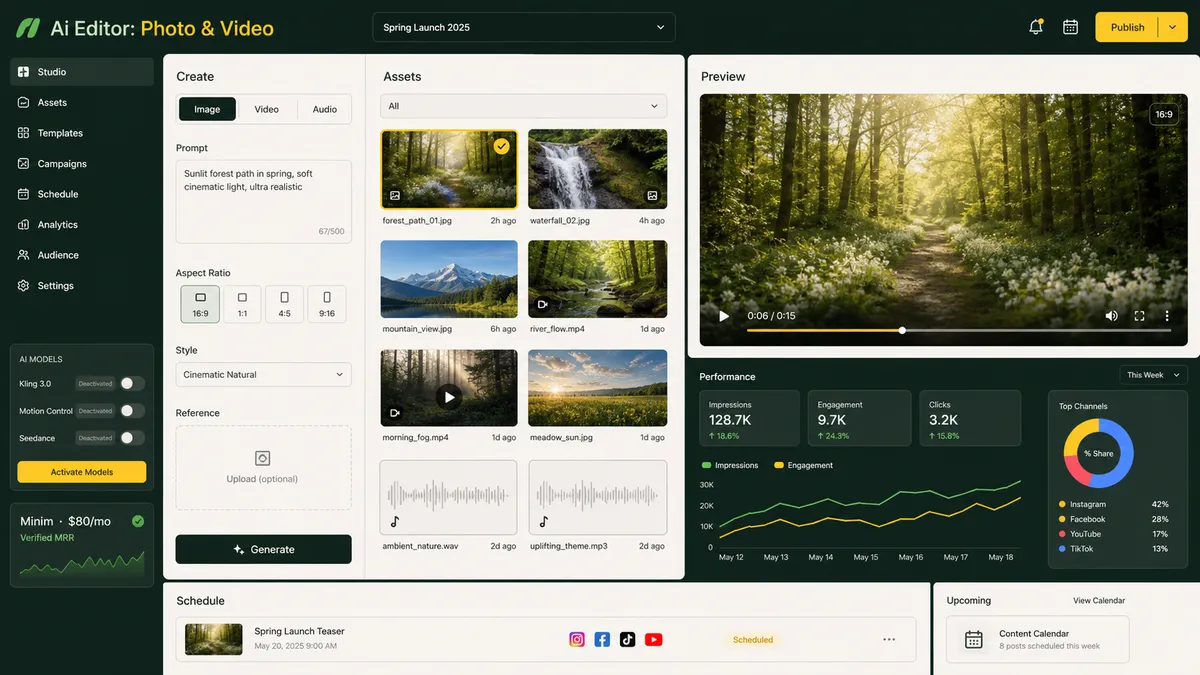This screenshot has width=1200, height=675.
Task: Open Spring Launch Teaser options ellipsis
Action: click(x=889, y=640)
